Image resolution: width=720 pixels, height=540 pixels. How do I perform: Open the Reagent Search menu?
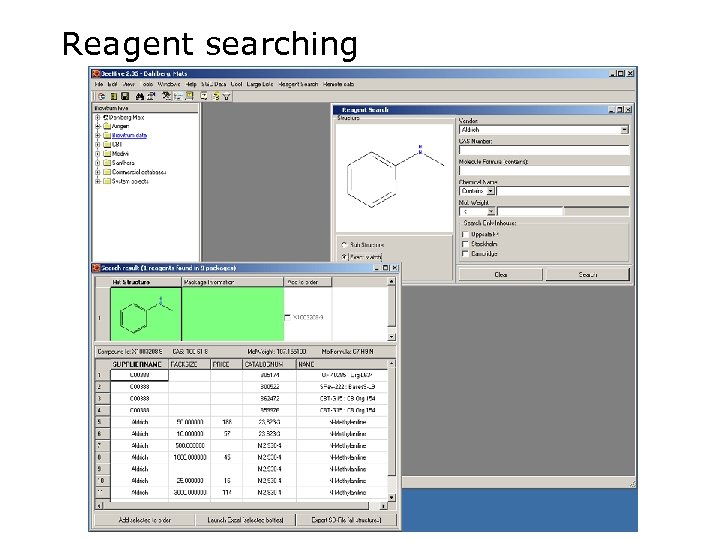298,84
